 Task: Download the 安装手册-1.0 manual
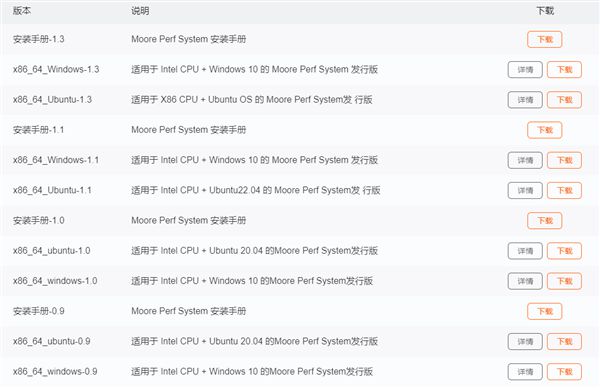[x=545, y=221]
